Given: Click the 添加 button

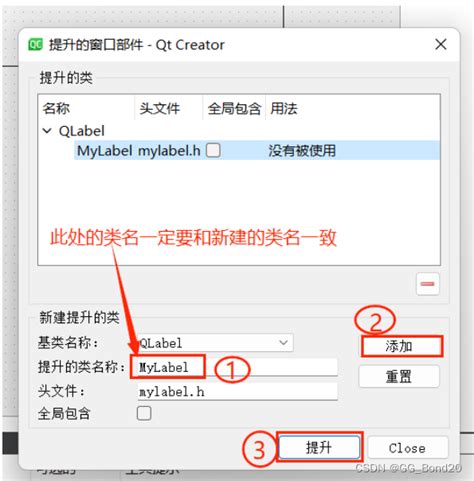Looking at the screenshot, I should (402, 347).
